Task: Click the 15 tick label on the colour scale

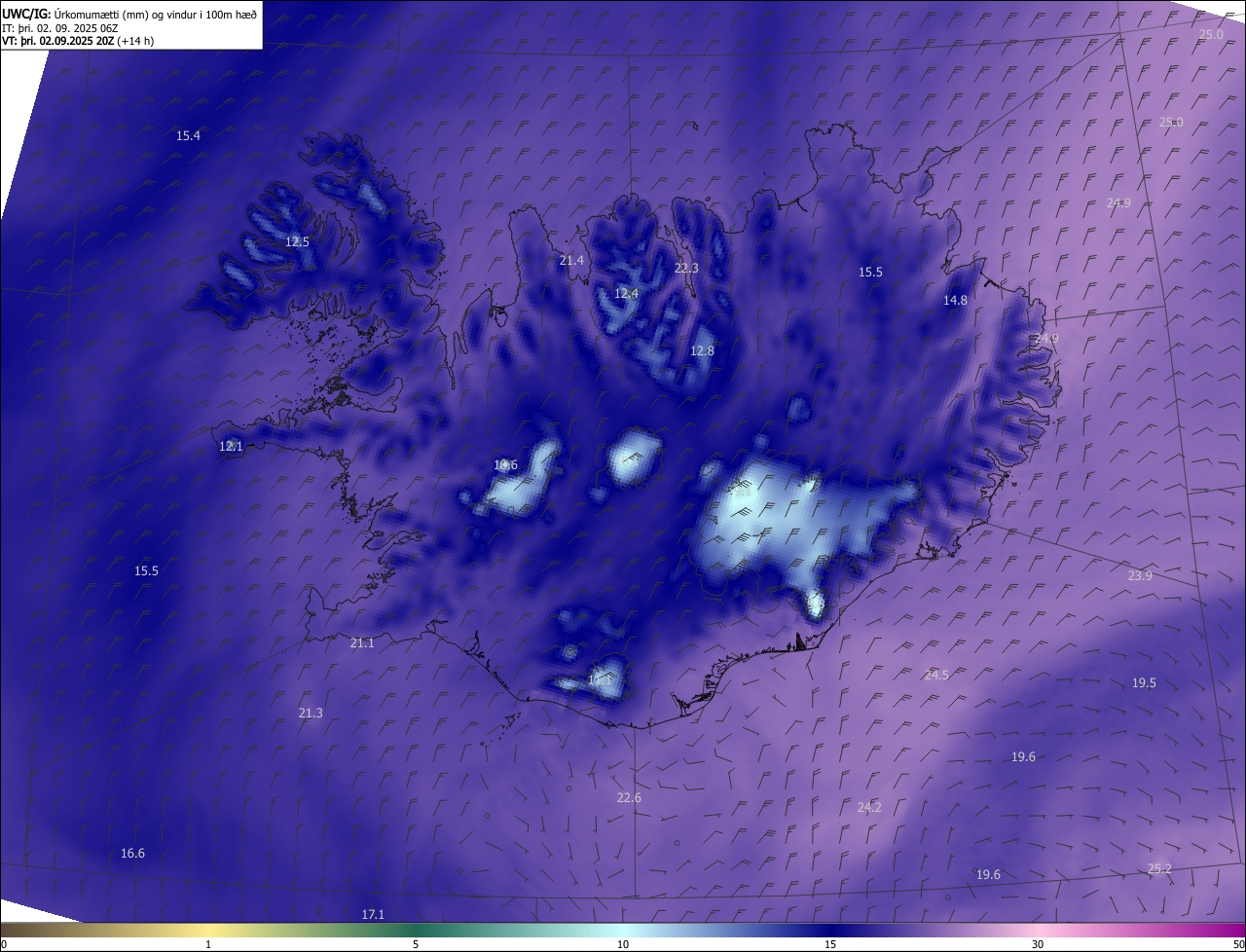Action: coord(830,944)
